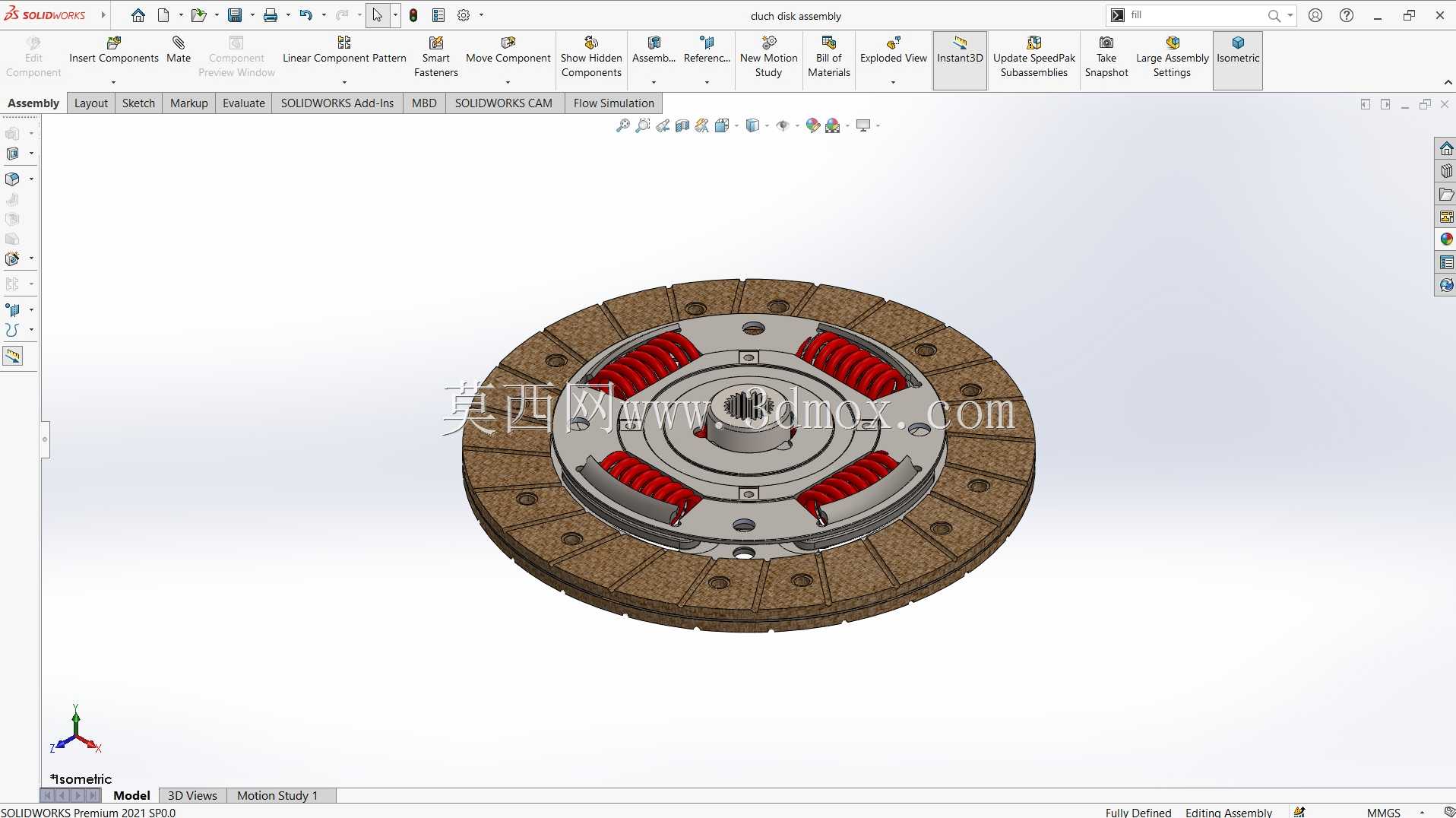1456x818 pixels.
Task: Open the Help question mark icon
Action: [1347, 15]
